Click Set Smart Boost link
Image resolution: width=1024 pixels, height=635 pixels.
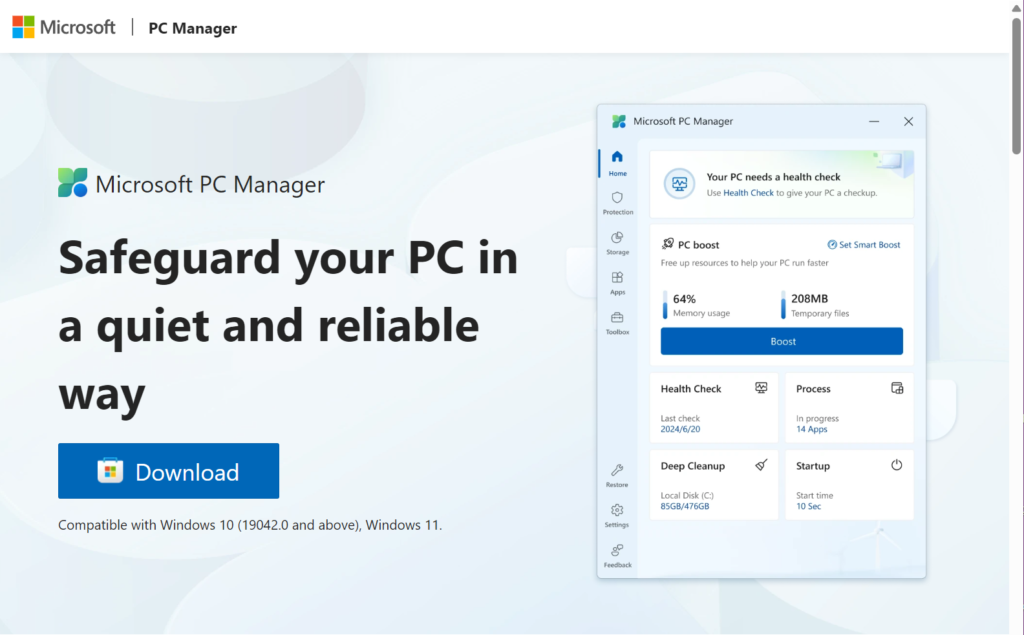[x=863, y=244]
